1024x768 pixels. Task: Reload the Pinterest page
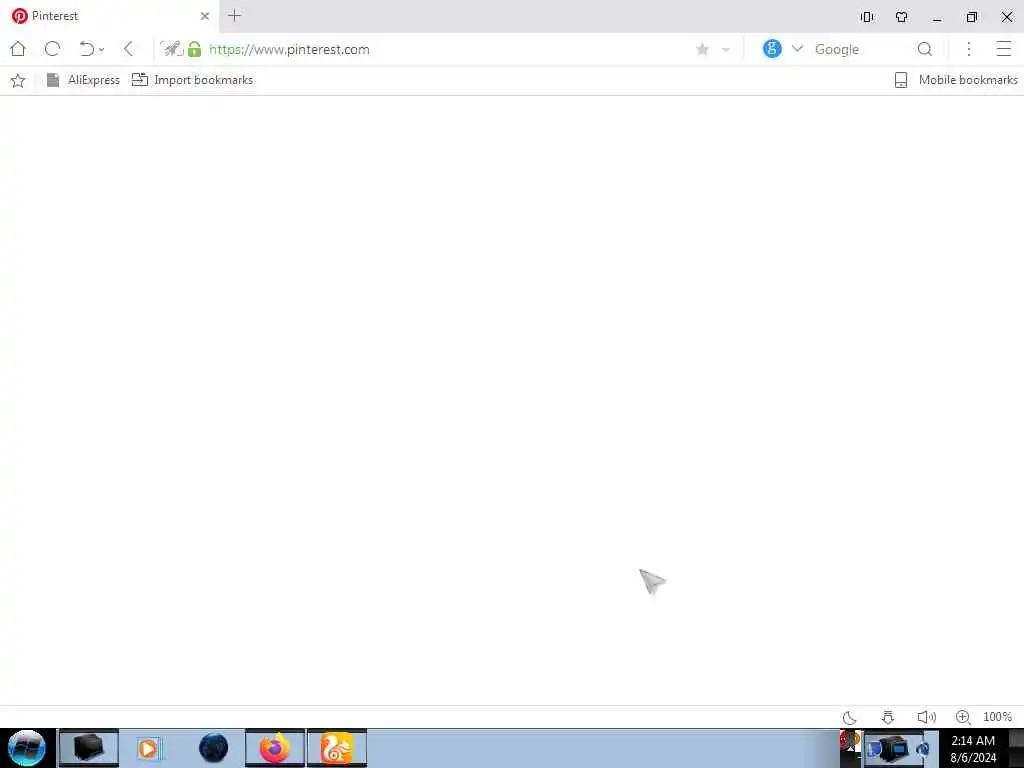[x=53, y=49]
